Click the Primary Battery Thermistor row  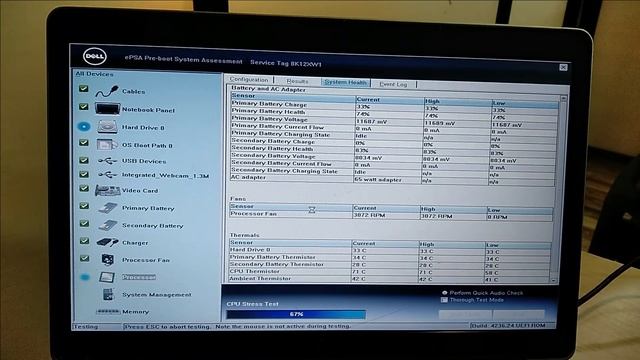click(x=390, y=258)
